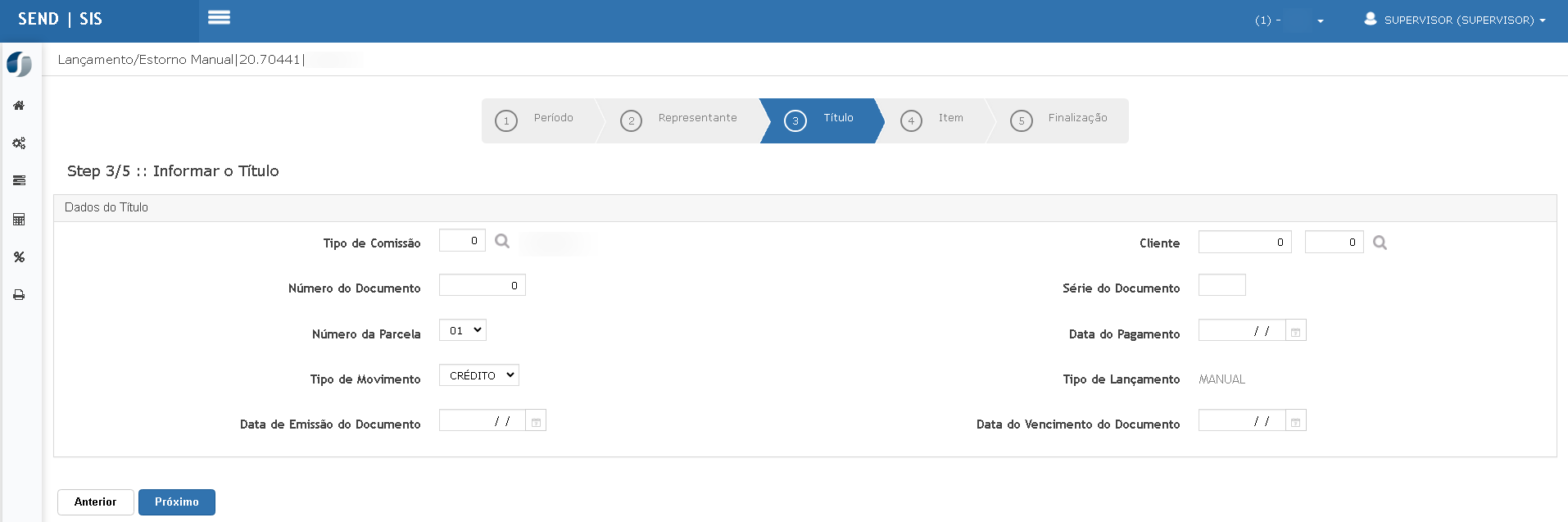Image resolution: width=1568 pixels, height=522 pixels.
Task: Focus the Data de Emissão do Documento field
Action: 483,420
